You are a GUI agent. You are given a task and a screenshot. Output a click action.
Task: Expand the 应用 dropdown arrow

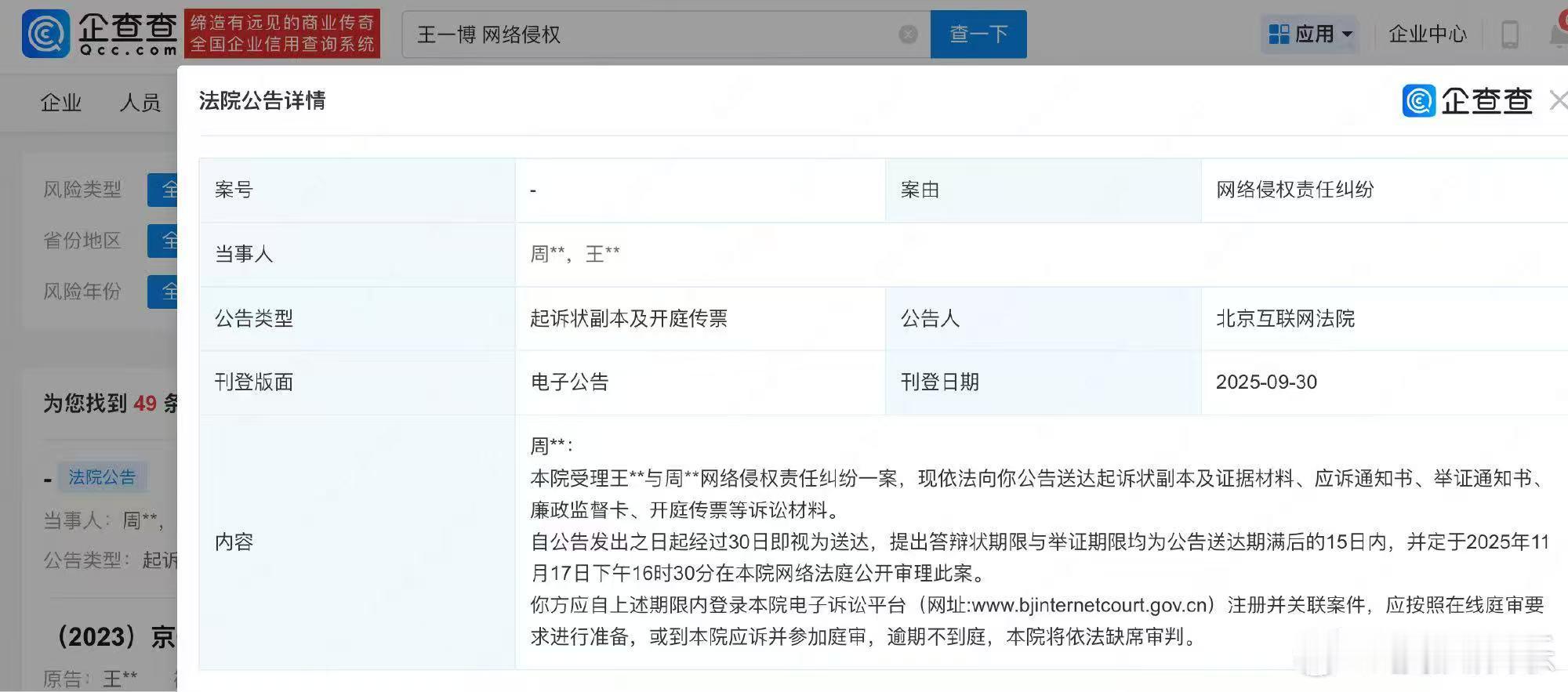(x=1348, y=34)
